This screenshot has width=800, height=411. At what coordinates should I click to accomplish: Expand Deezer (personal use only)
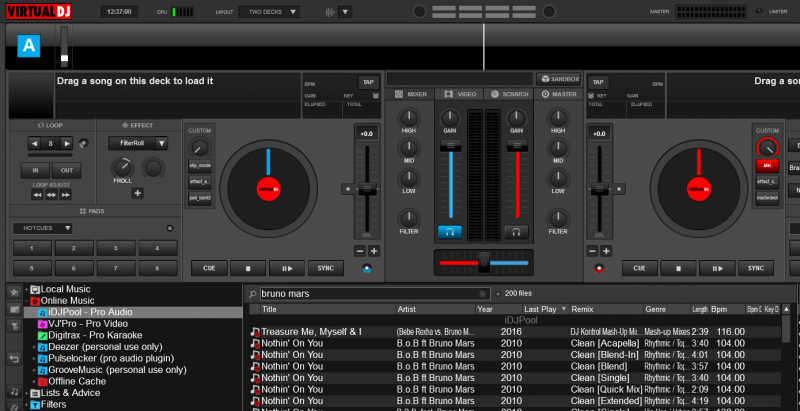click(x=34, y=347)
